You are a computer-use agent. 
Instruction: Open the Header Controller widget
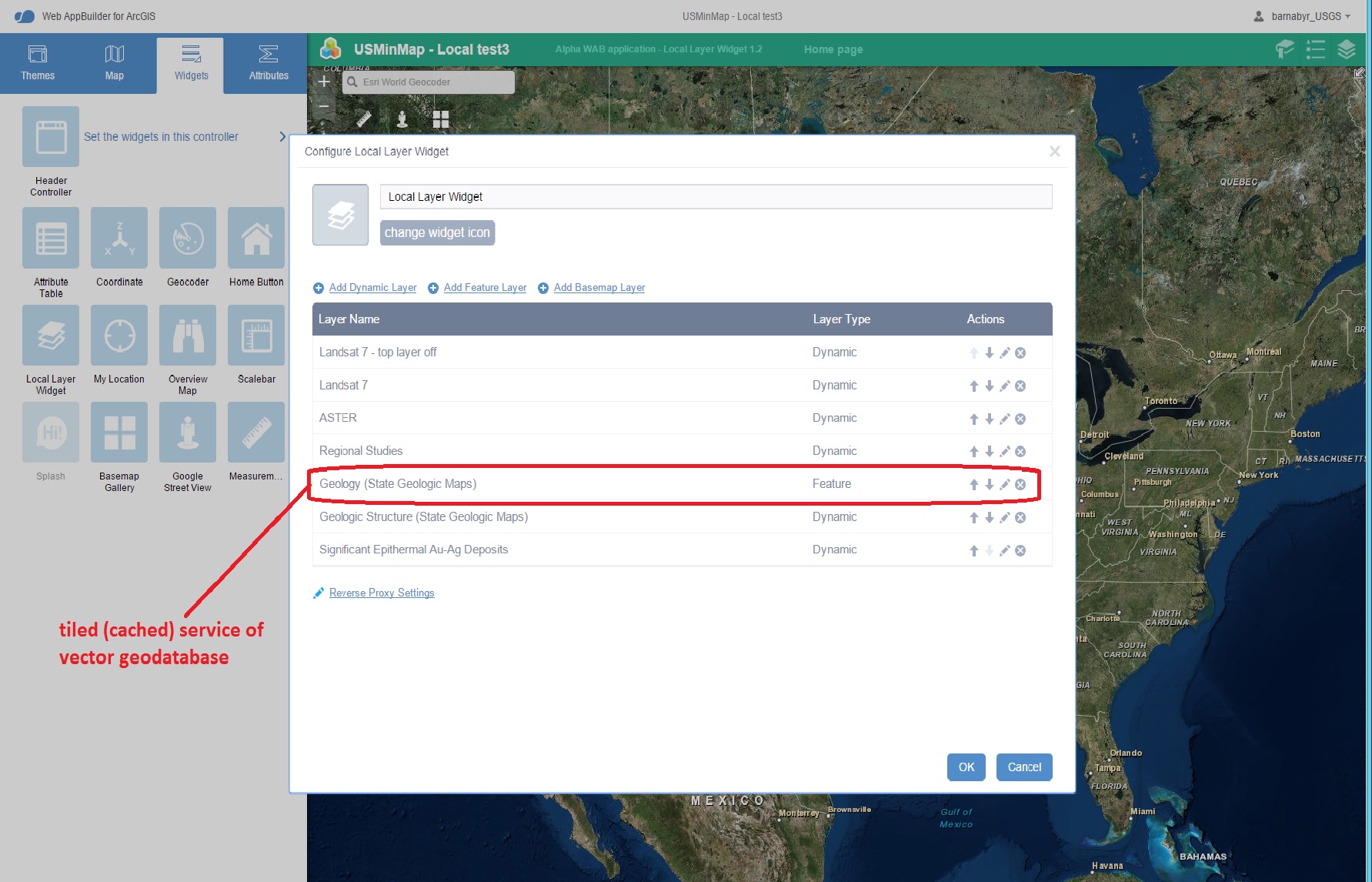(51, 136)
